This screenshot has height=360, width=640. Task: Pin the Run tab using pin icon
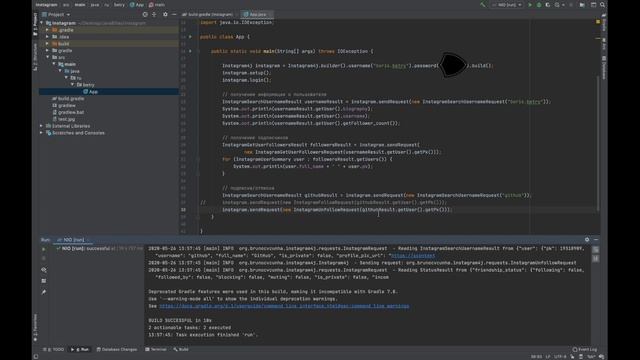(44, 292)
